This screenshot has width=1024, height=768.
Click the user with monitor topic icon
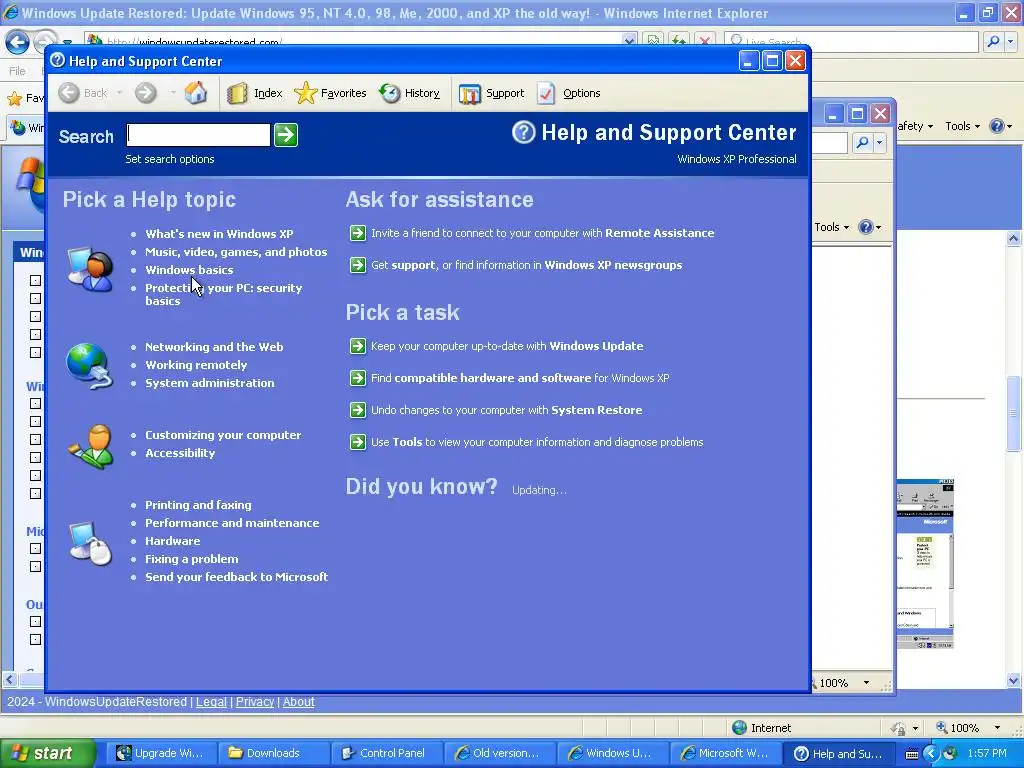90,268
